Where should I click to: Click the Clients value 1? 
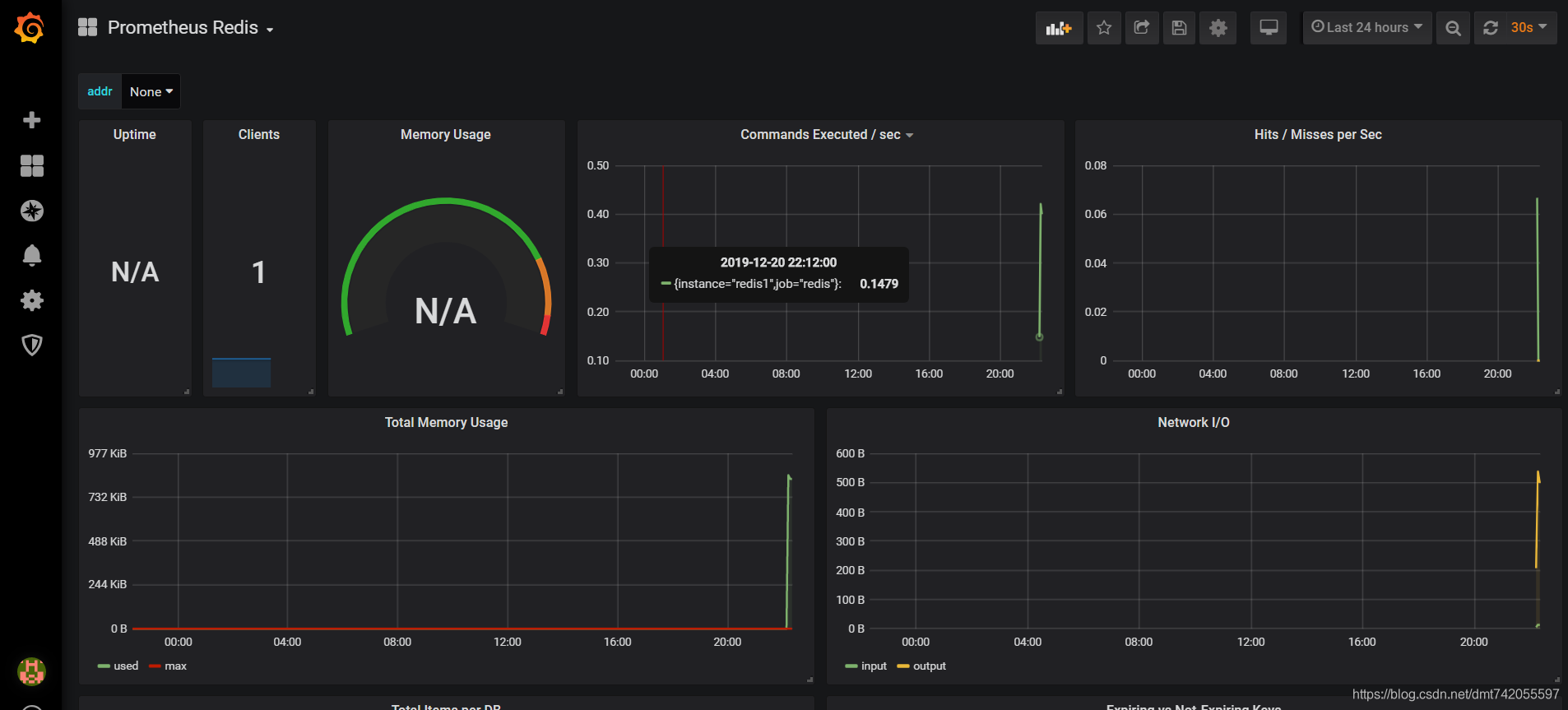pos(259,272)
